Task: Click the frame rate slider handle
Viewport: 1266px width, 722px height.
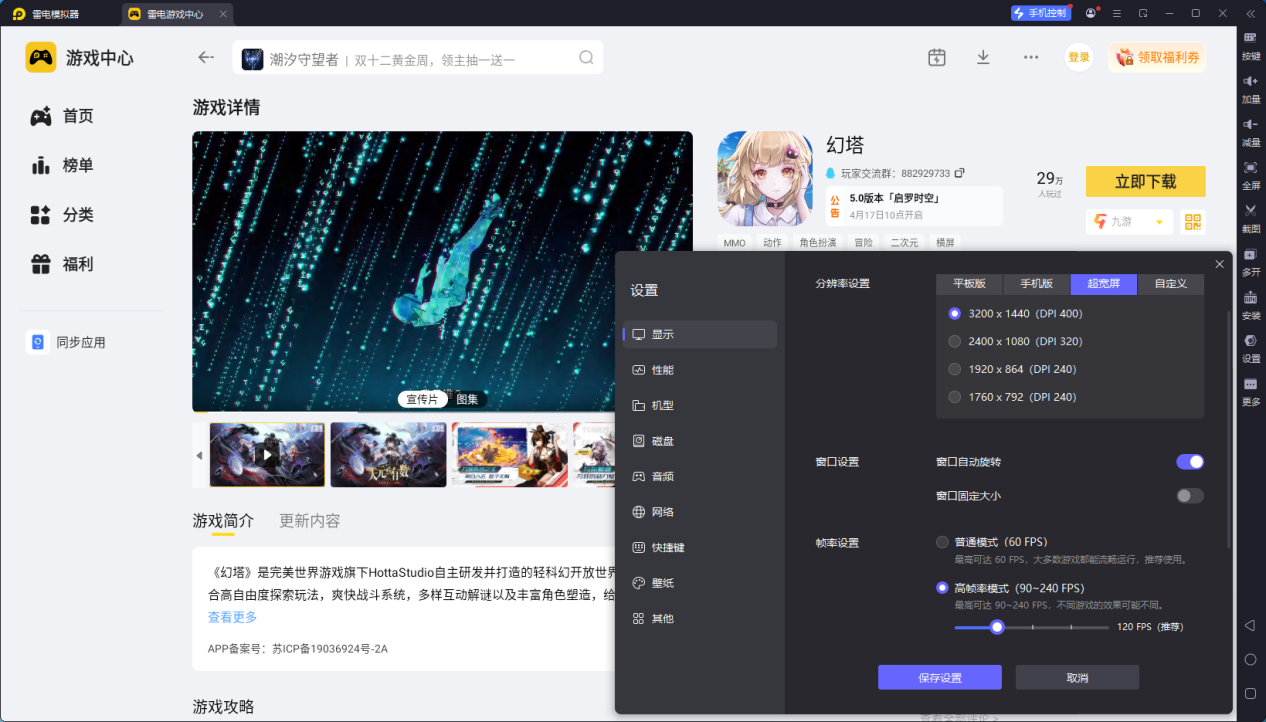Action: (996, 627)
